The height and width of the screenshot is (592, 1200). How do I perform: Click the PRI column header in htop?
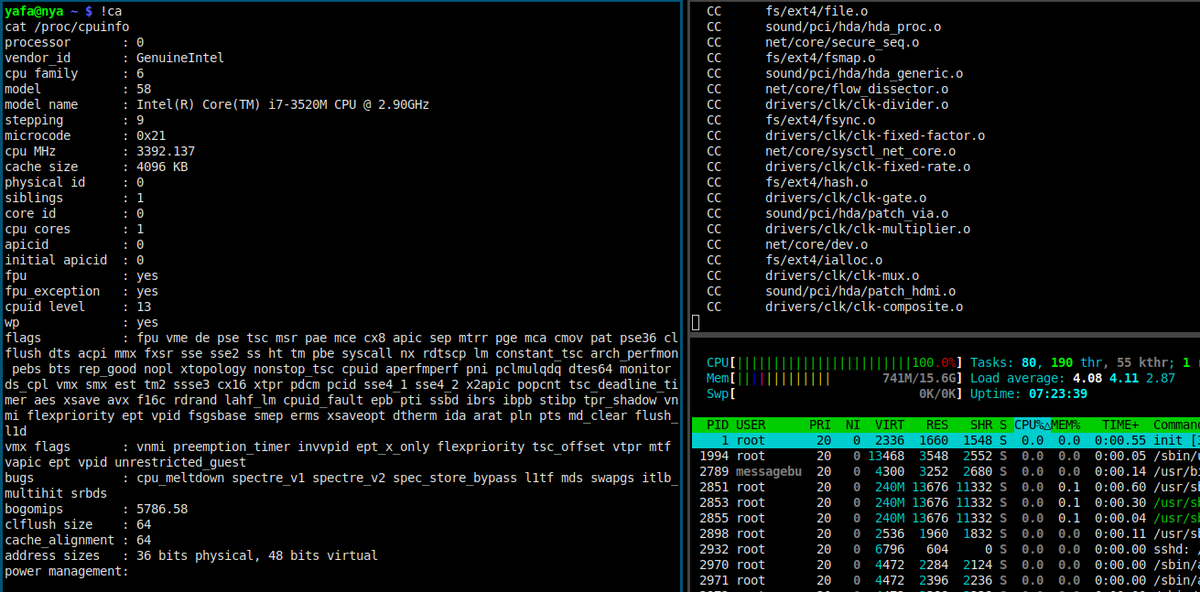(x=819, y=425)
